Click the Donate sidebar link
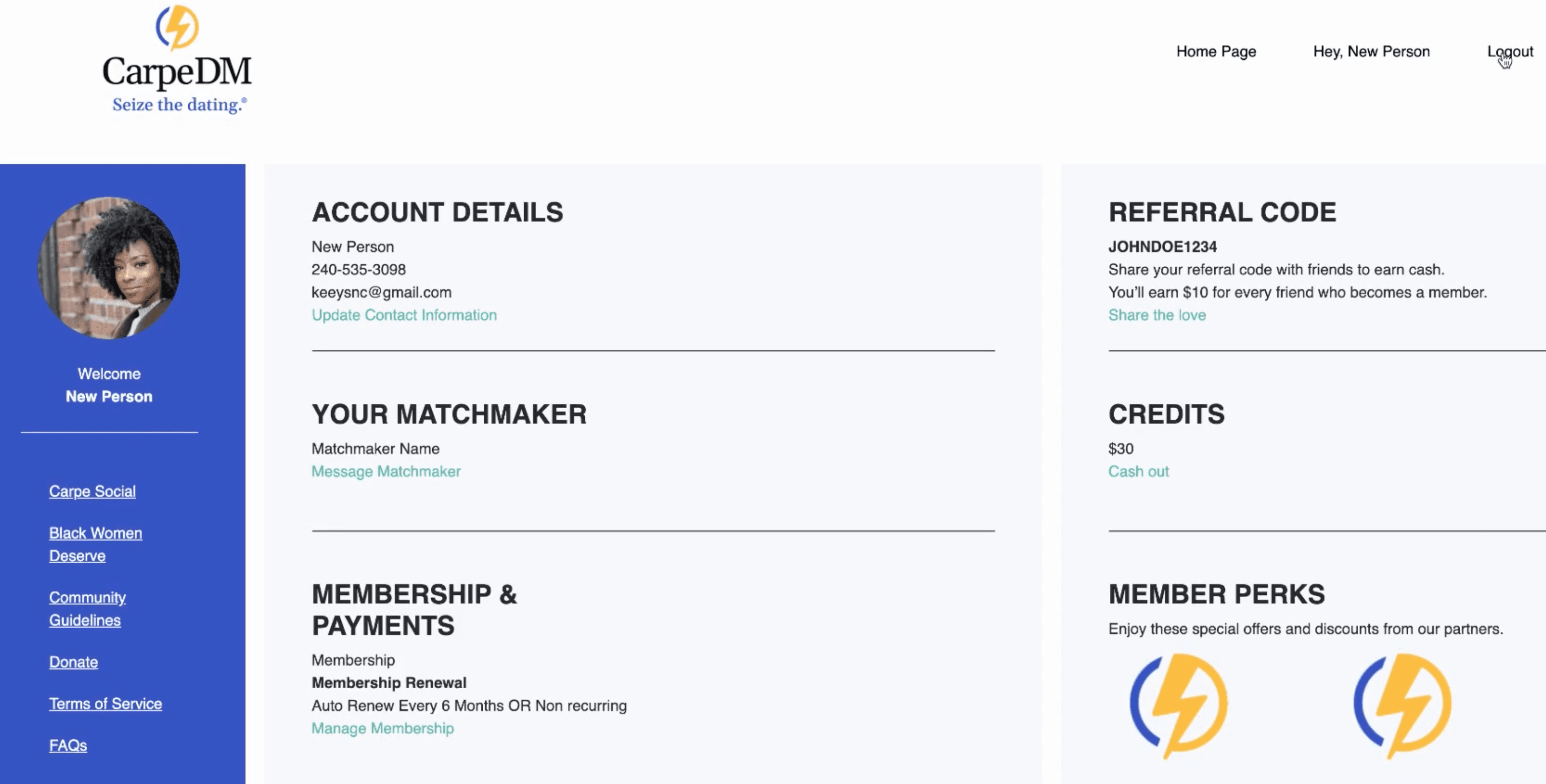1546x784 pixels. tap(72, 662)
